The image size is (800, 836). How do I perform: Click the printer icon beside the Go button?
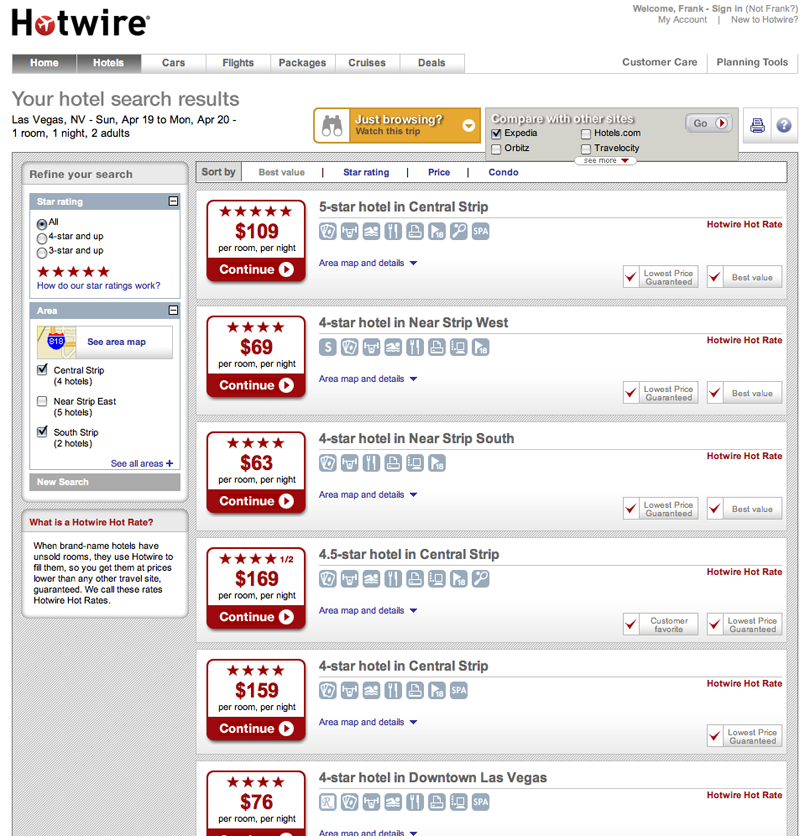[757, 126]
